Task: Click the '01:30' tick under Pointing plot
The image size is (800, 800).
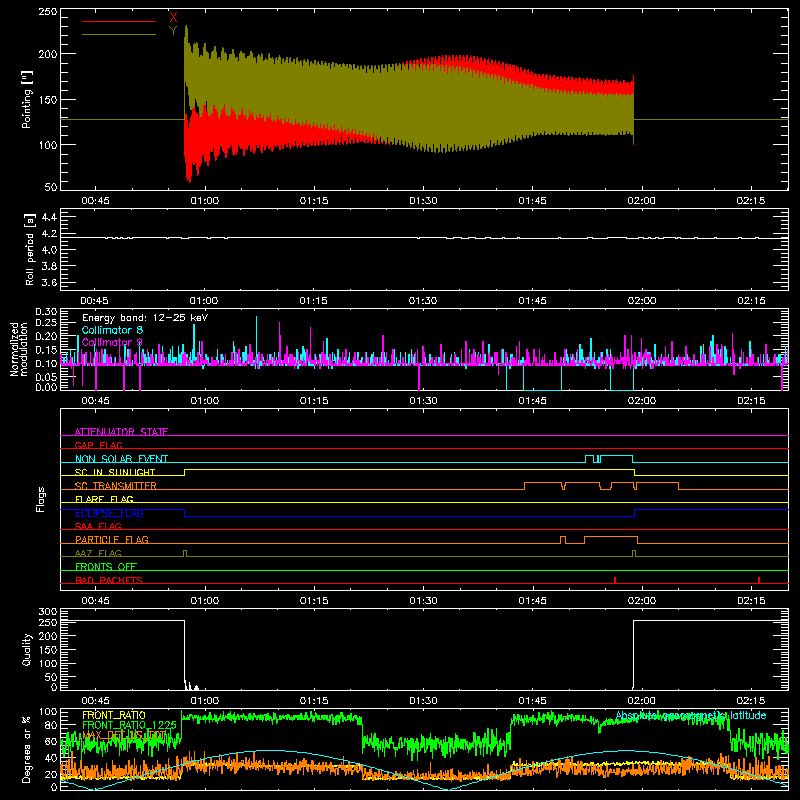Action: [423, 201]
